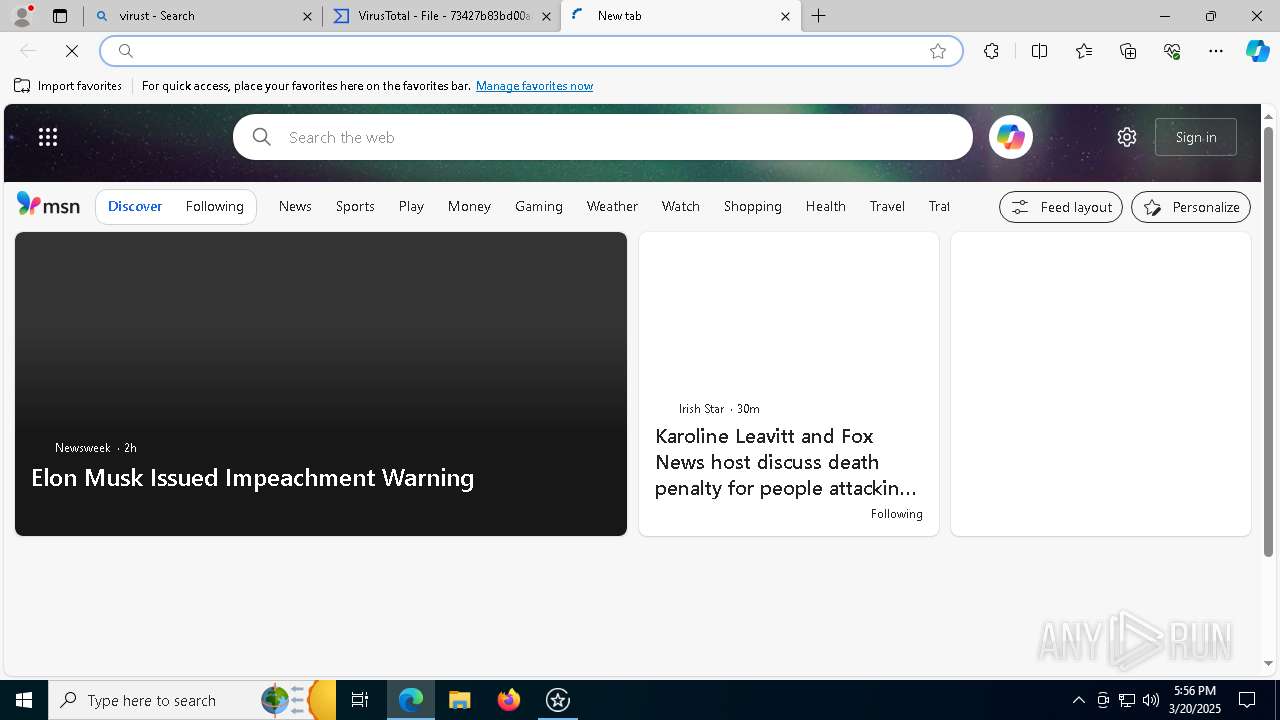The width and height of the screenshot is (1280, 720).
Task: Open the Play category
Action: click(x=411, y=206)
